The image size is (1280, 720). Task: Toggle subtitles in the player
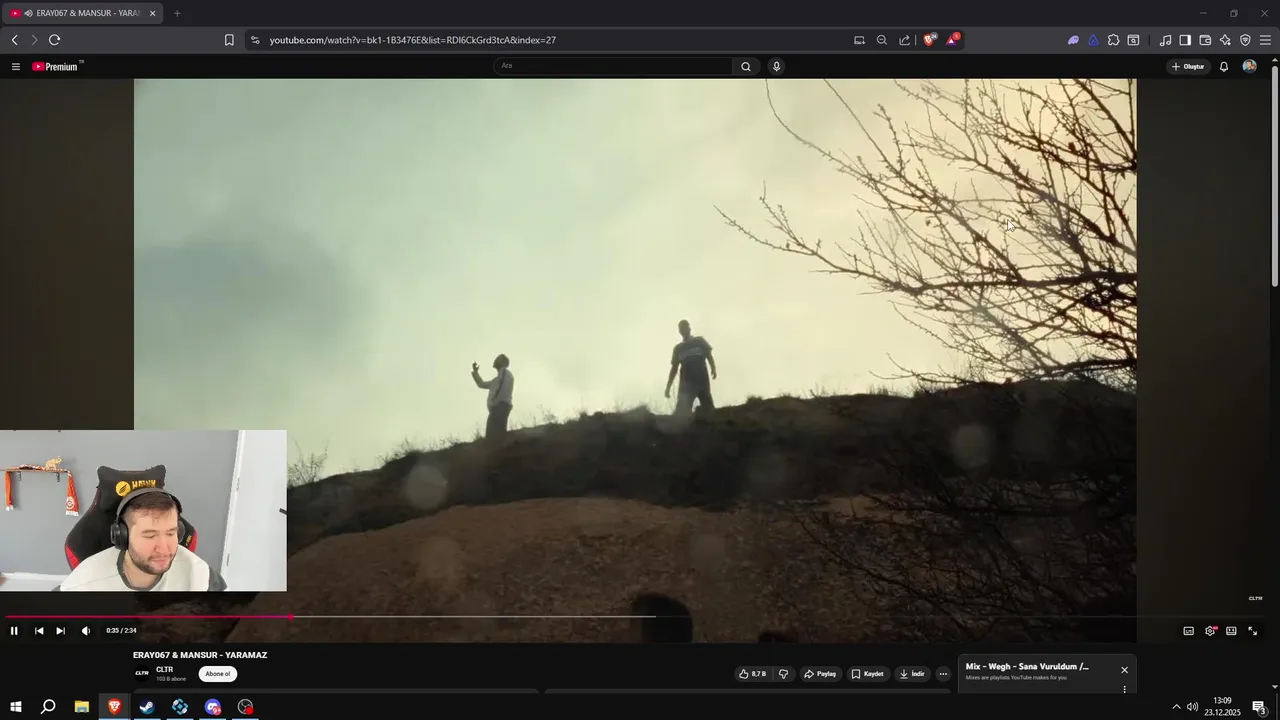click(1188, 631)
